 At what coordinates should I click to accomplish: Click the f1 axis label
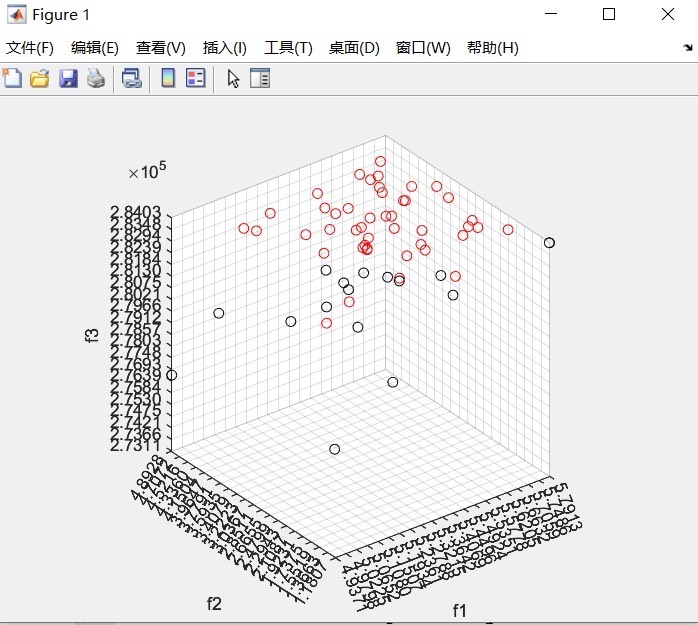point(459,611)
